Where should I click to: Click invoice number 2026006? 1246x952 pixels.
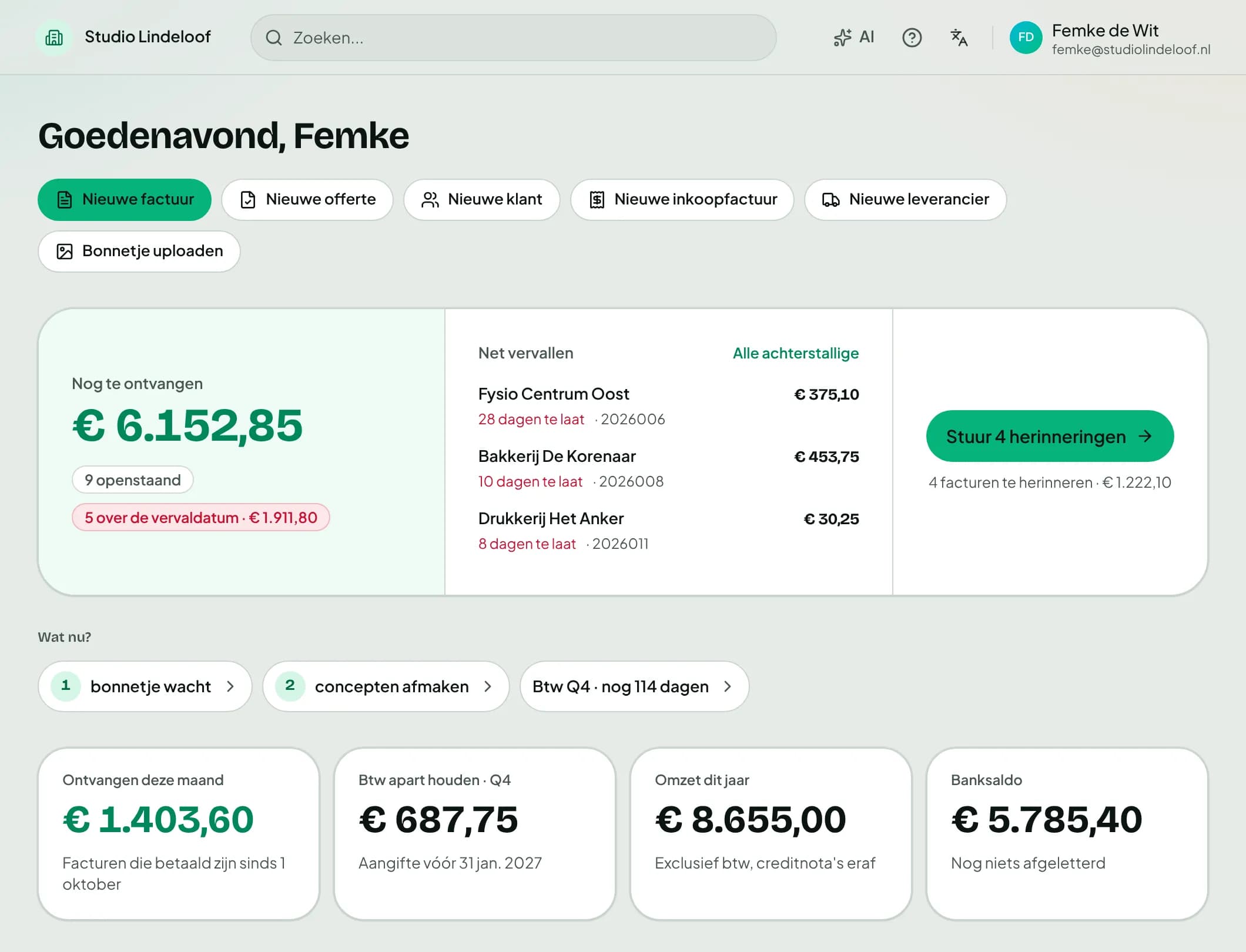coord(633,419)
